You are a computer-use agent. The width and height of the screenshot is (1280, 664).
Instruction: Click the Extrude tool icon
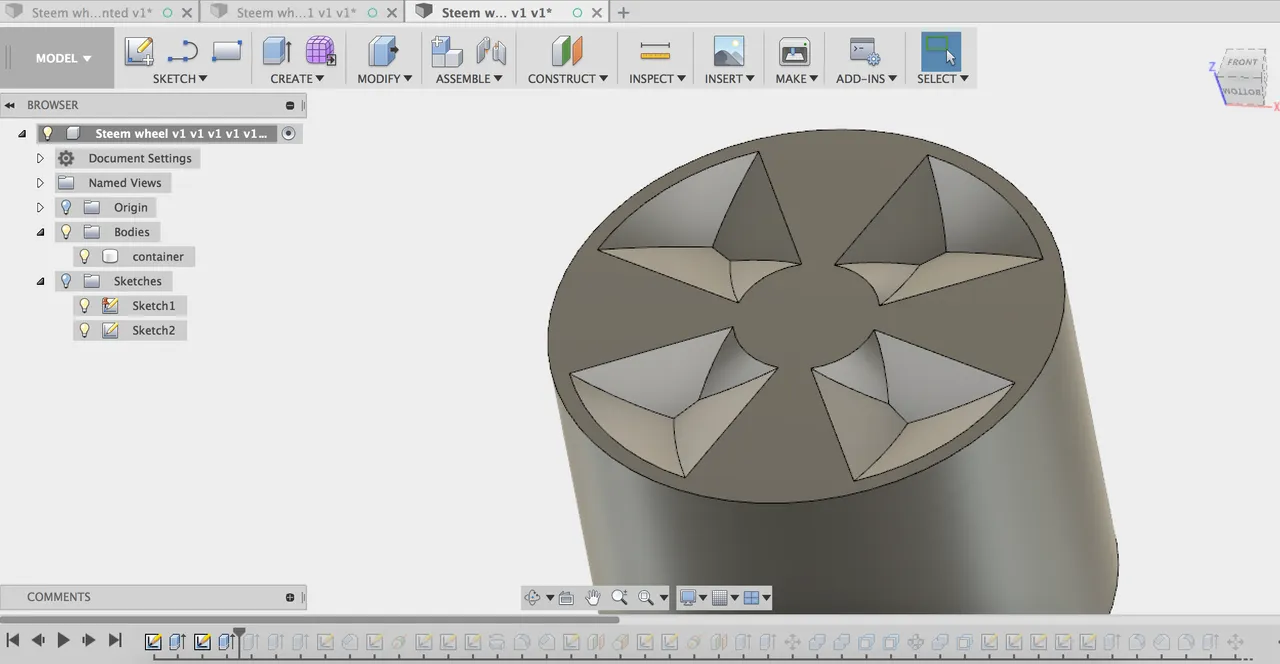(277, 51)
